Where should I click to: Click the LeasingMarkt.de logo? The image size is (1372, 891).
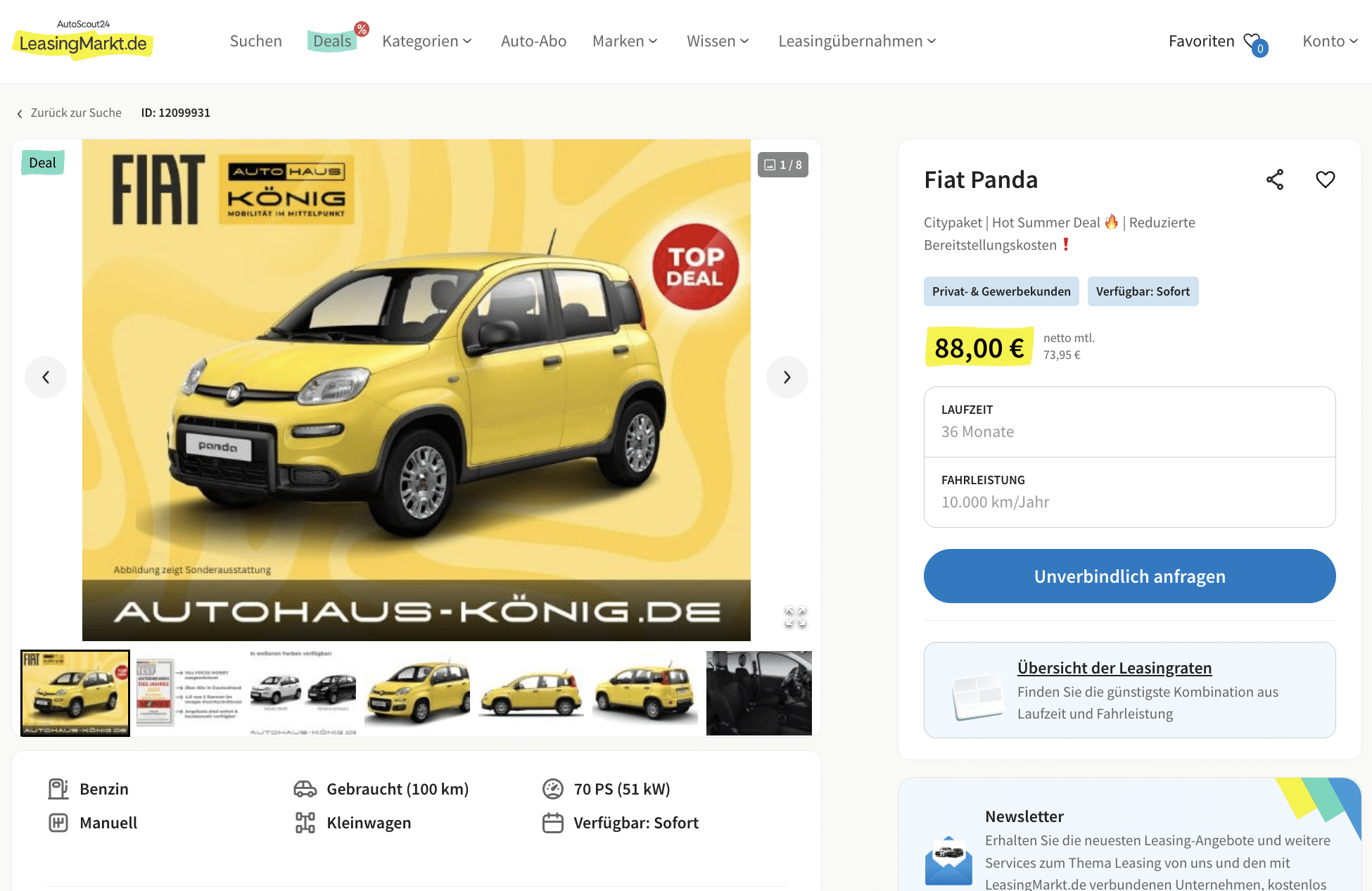[x=83, y=40]
